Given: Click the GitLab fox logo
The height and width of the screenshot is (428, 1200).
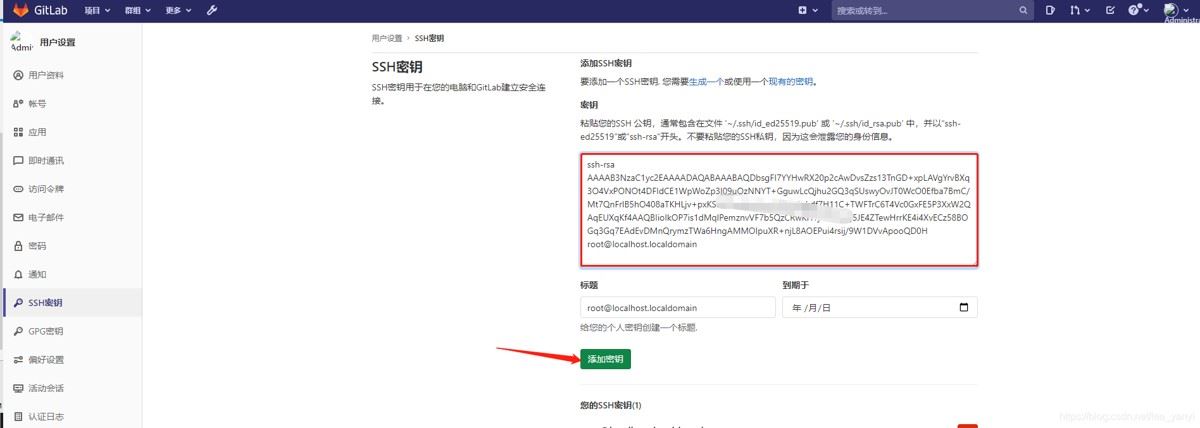Looking at the screenshot, I should coord(20,10).
